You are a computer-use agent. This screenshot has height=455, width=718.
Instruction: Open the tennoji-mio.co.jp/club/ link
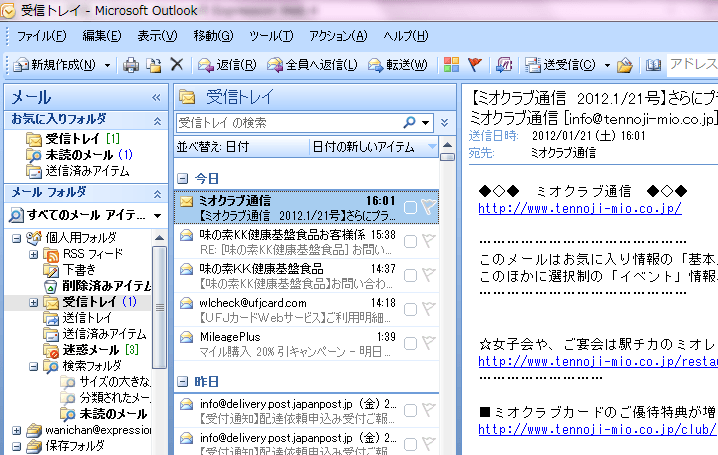point(597,429)
